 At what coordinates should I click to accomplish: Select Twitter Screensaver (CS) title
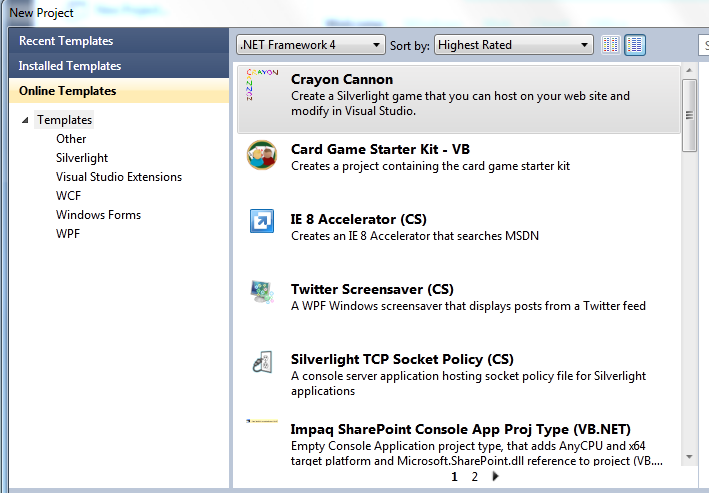[372, 289]
